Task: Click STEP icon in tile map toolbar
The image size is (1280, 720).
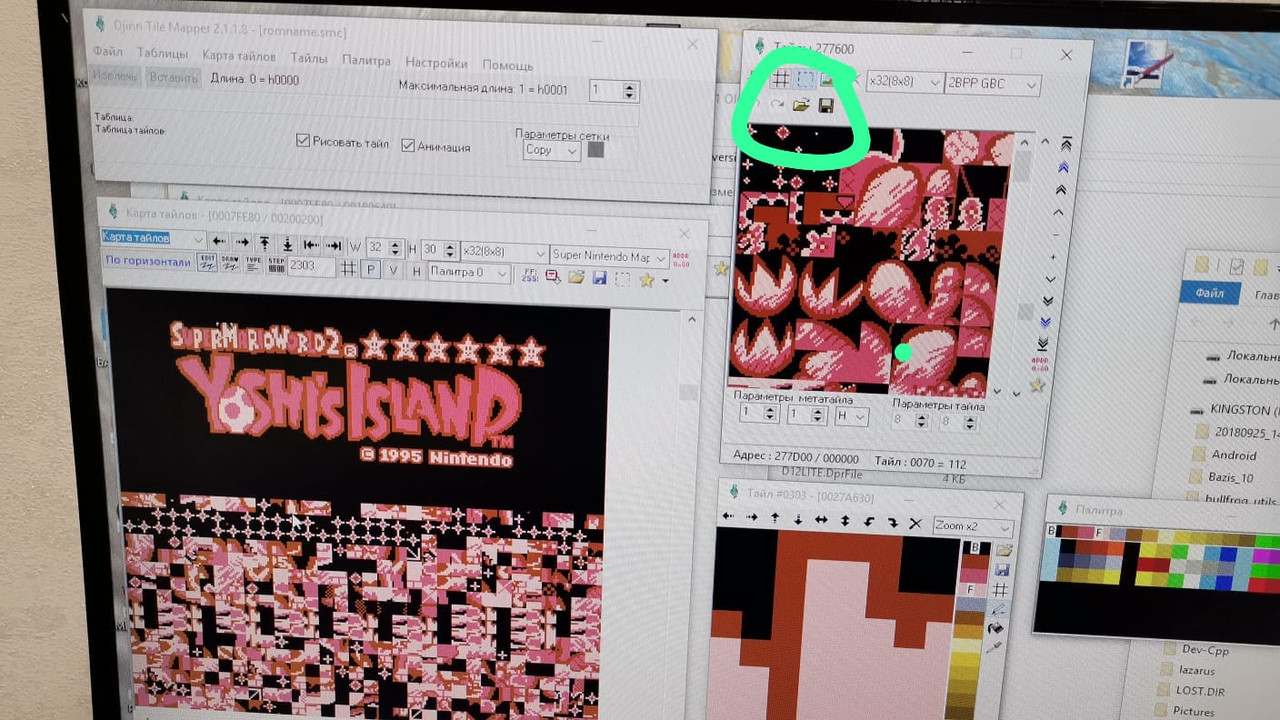Action: tap(276, 265)
